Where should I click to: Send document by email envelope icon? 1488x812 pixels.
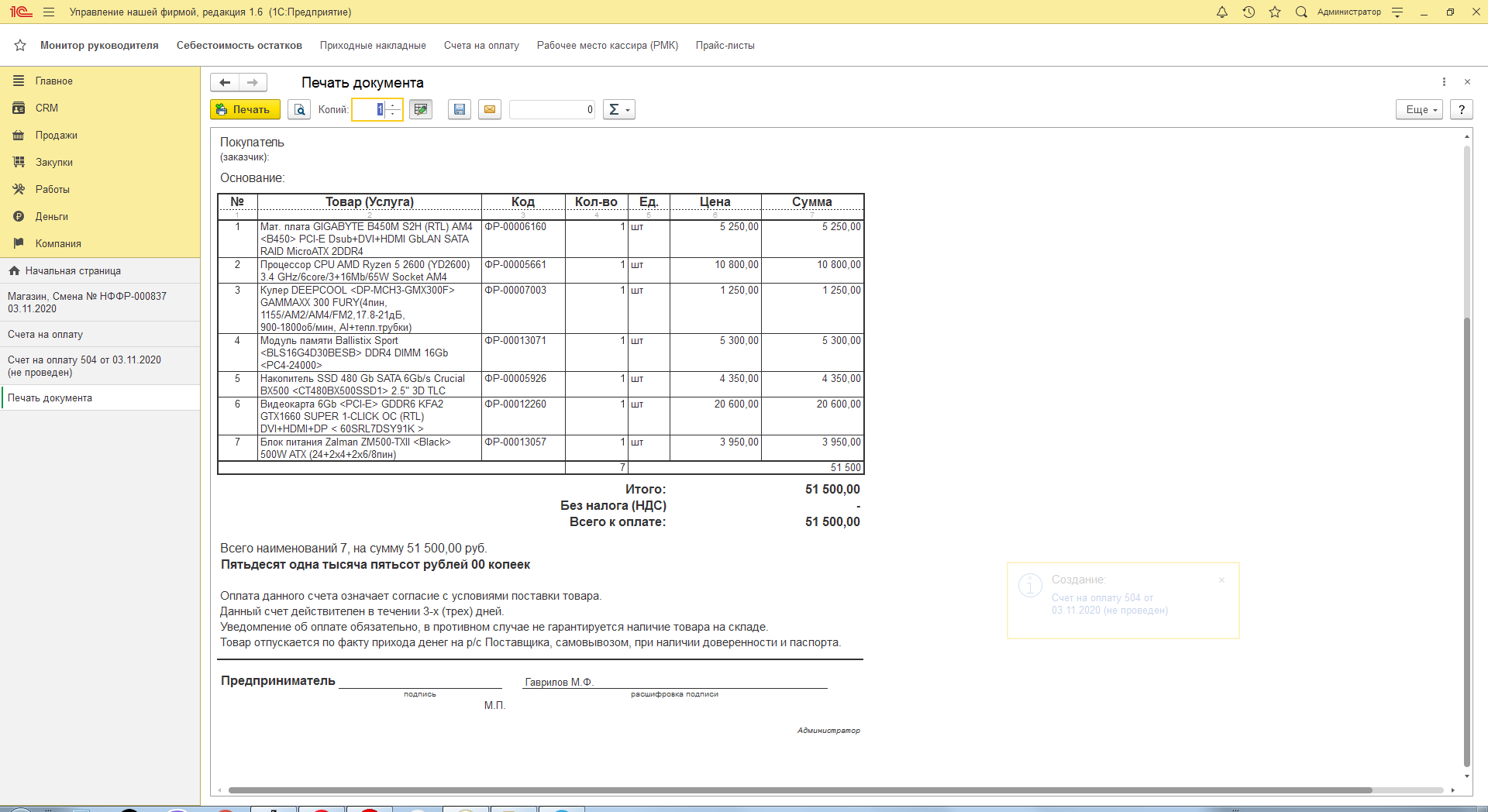(x=490, y=109)
